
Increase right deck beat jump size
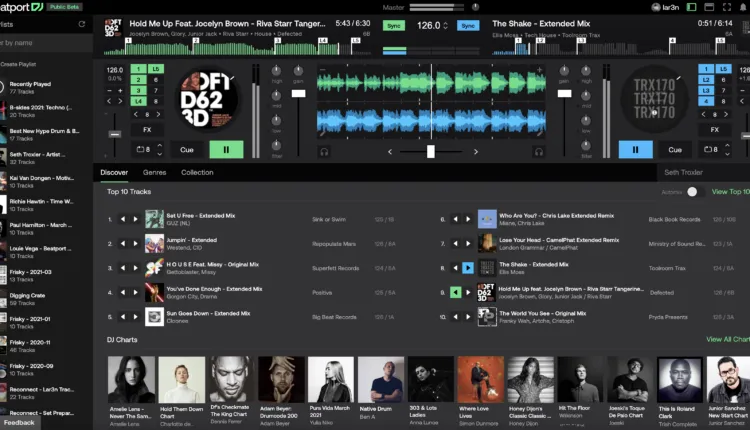coord(726,114)
